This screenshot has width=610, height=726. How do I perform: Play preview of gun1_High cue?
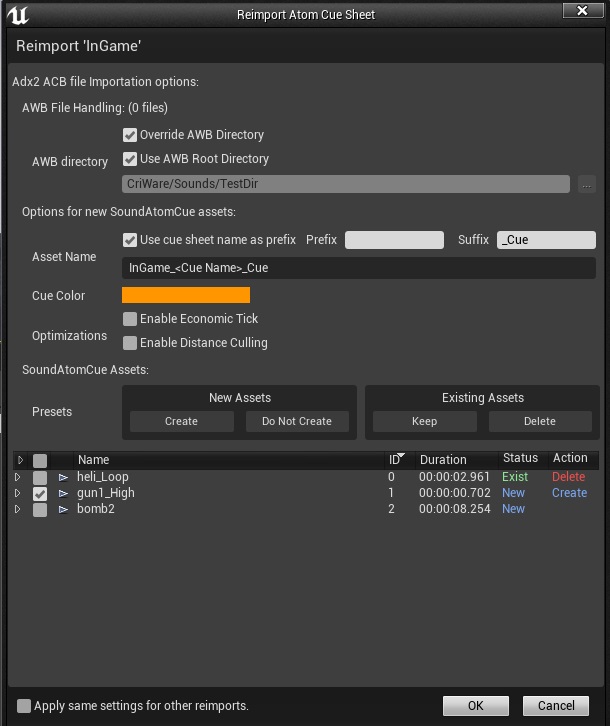(x=63, y=494)
